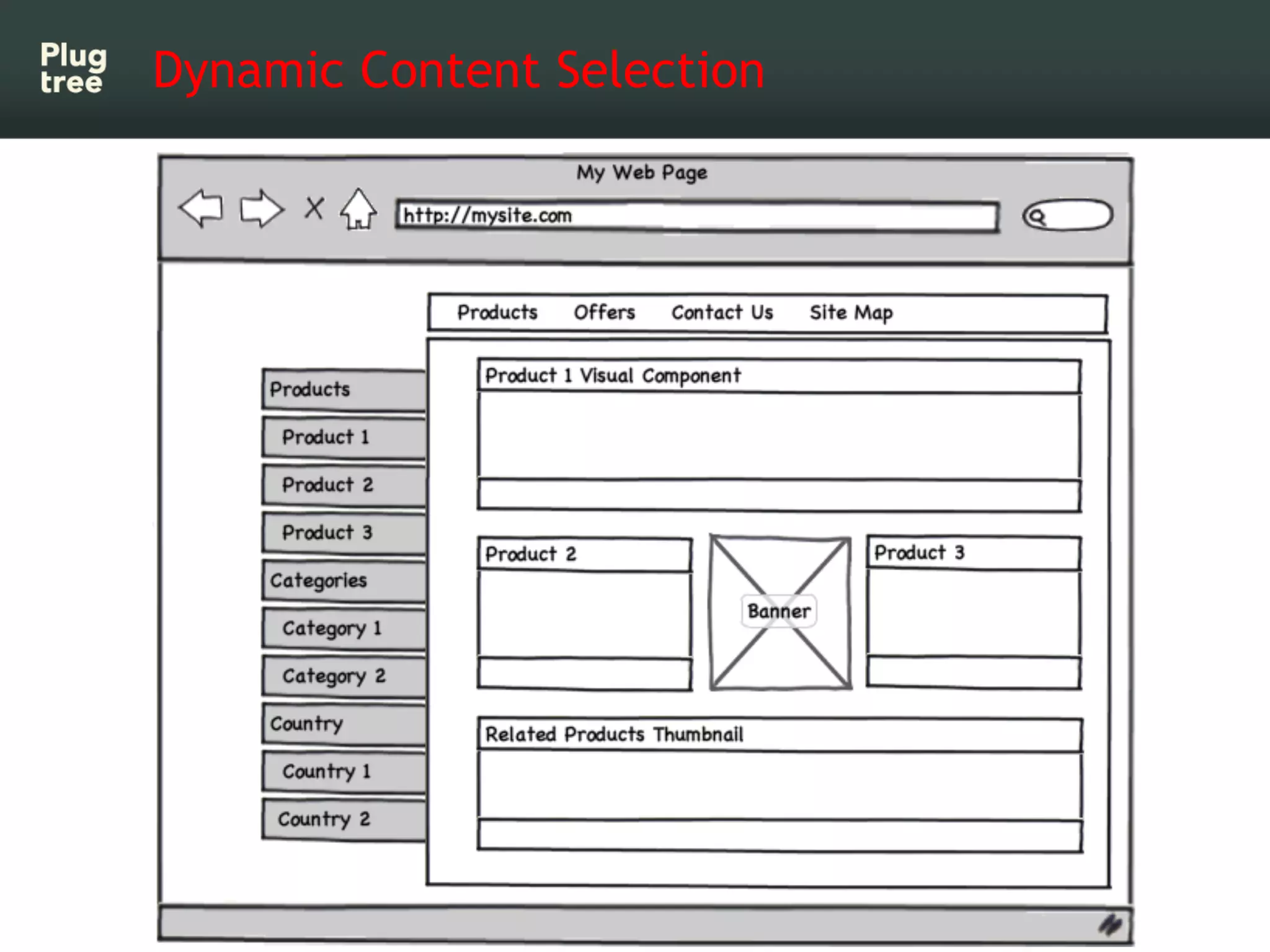Screen dimensions: 1270x952
Task: Select Product 3 in the sidebar
Action: pyautogui.click(x=344, y=532)
